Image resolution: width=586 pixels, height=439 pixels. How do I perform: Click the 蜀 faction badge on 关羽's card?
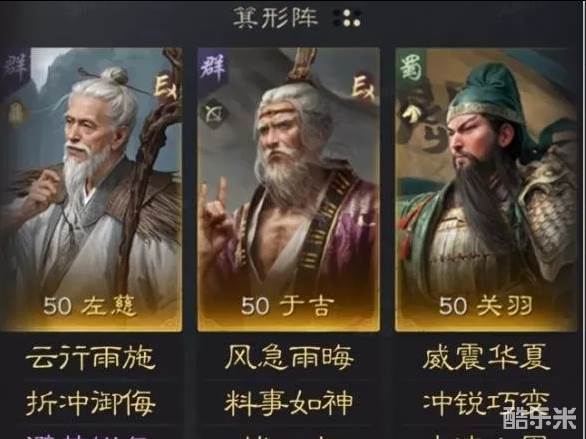pos(410,67)
